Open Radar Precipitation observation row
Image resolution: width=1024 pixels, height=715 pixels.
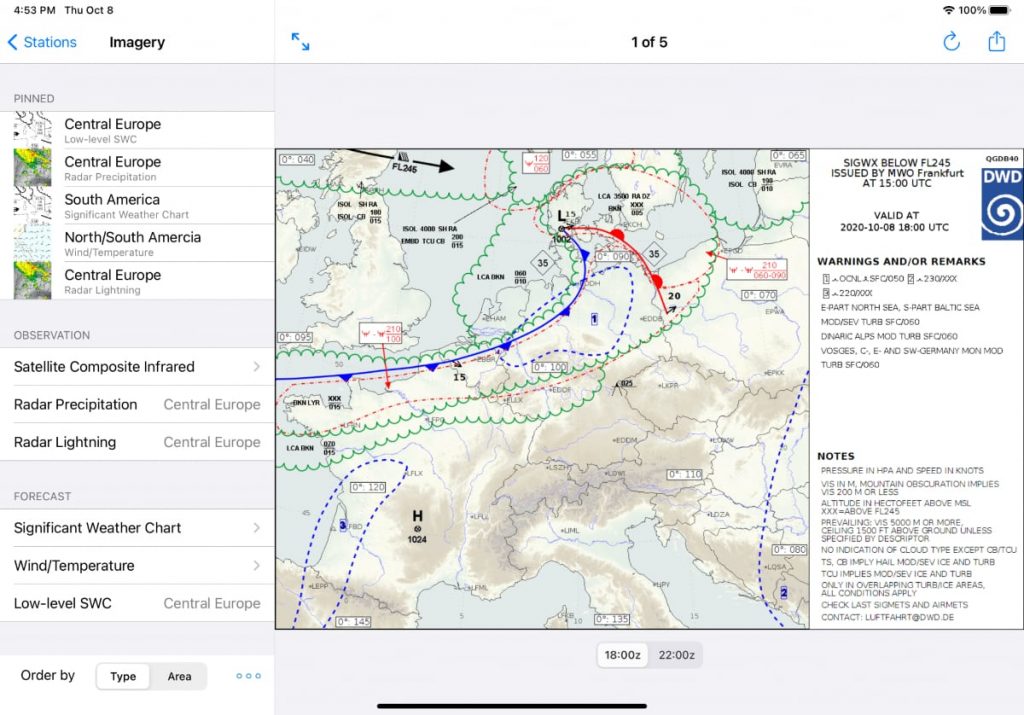click(137, 405)
